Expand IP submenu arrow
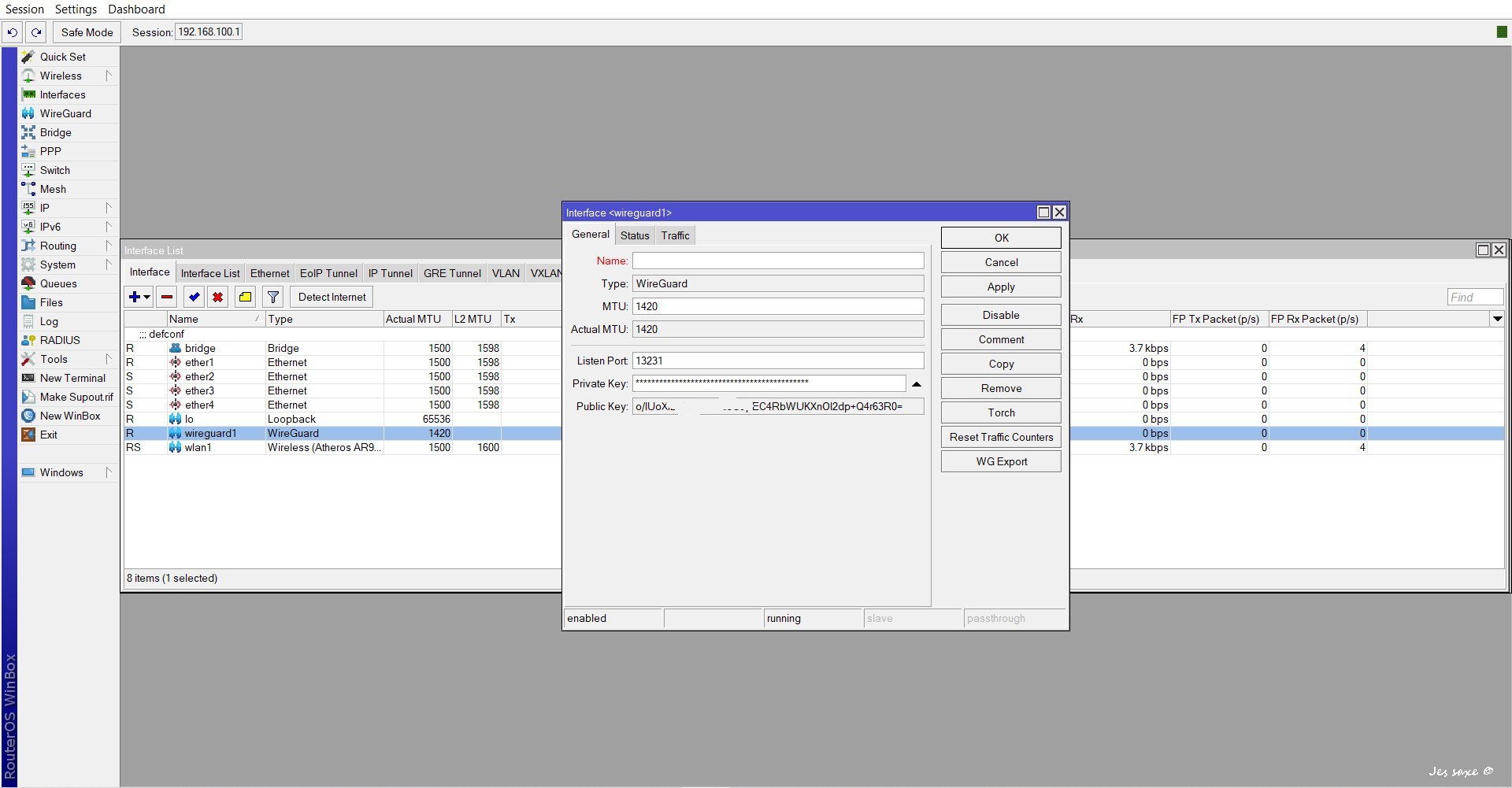1512x788 pixels. pos(109,208)
